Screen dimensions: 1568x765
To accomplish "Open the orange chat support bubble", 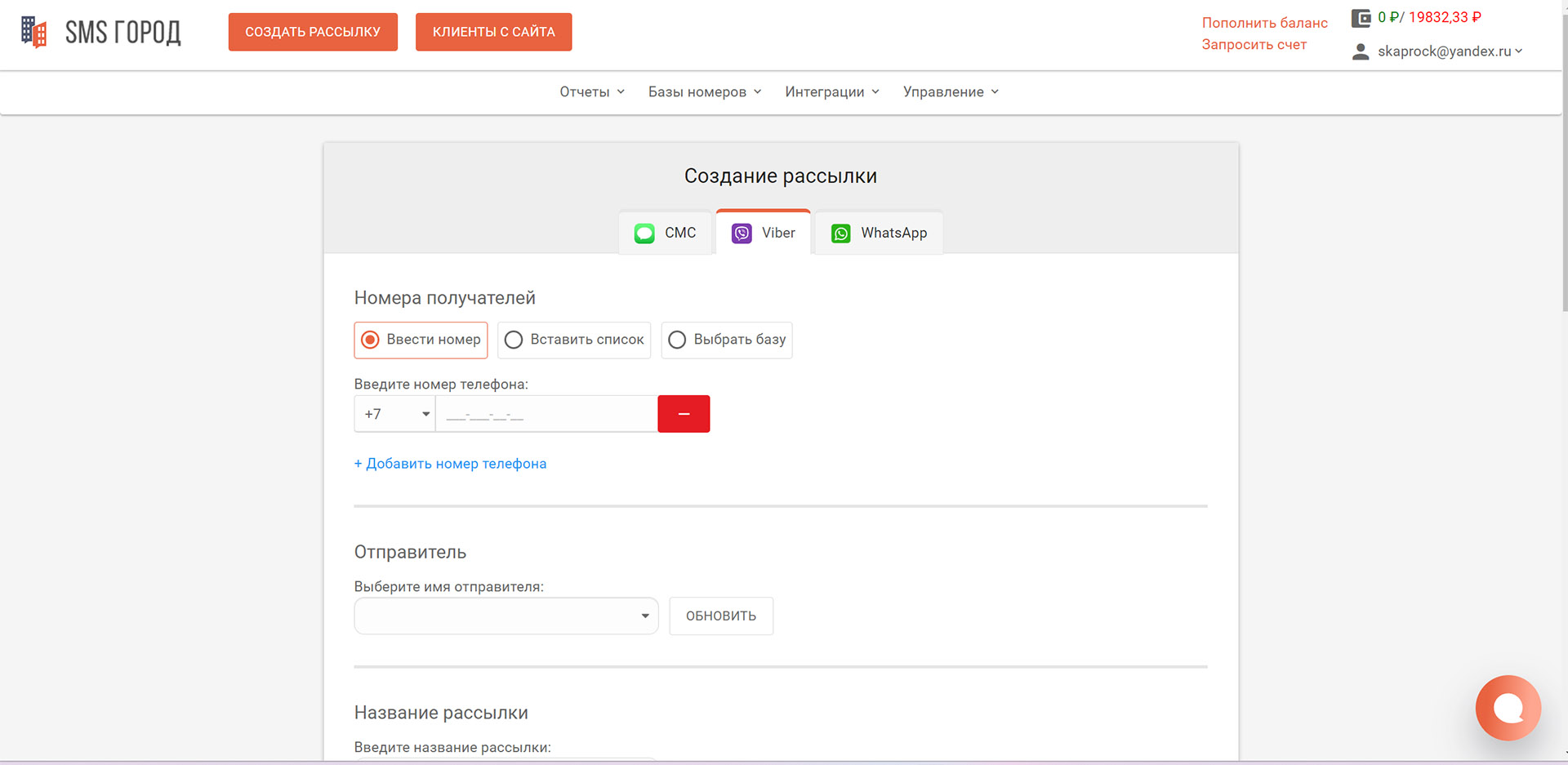I will [x=1508, y=708].
